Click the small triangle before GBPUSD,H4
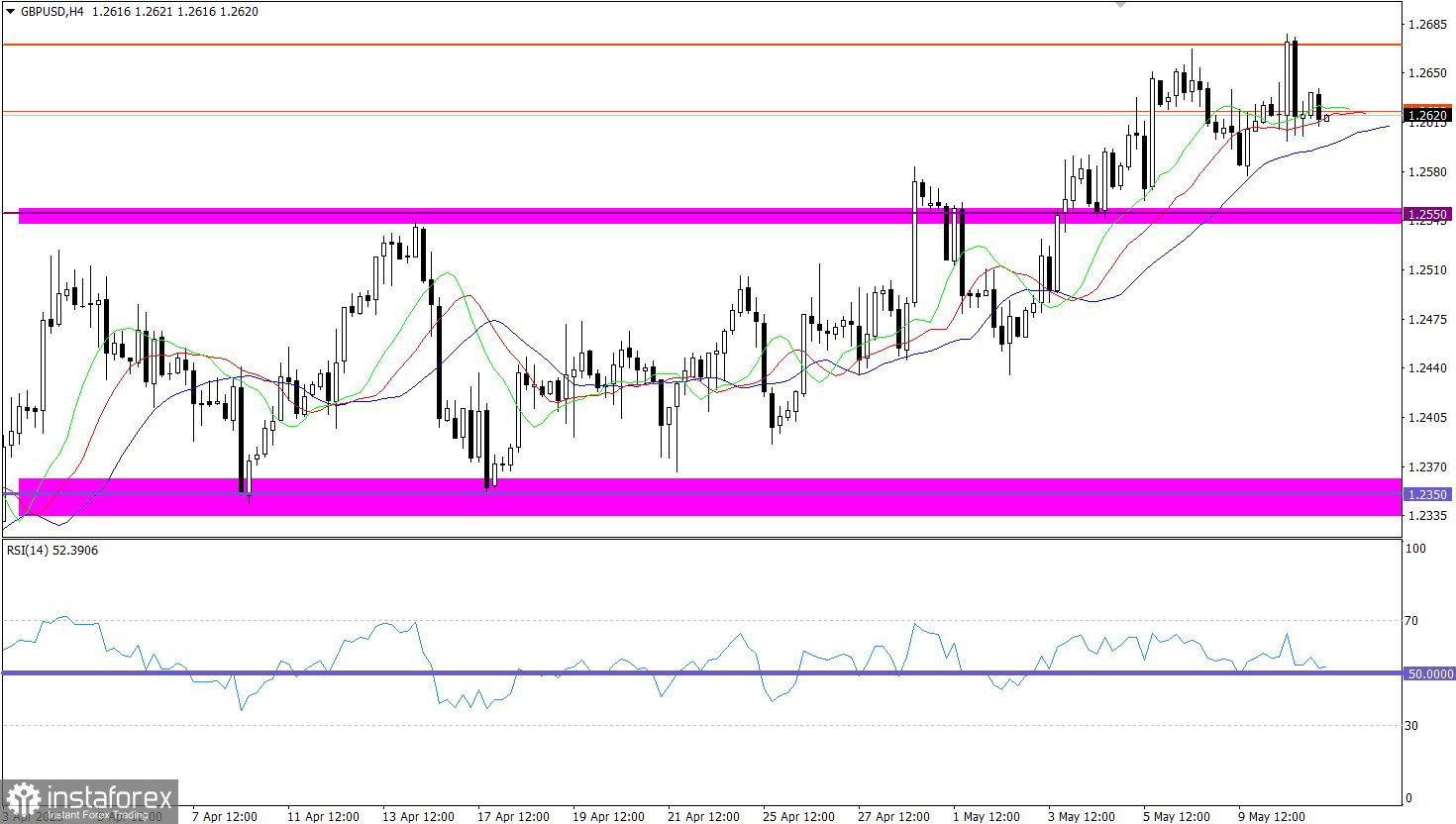1456x824 pixels. coord(10,12)
